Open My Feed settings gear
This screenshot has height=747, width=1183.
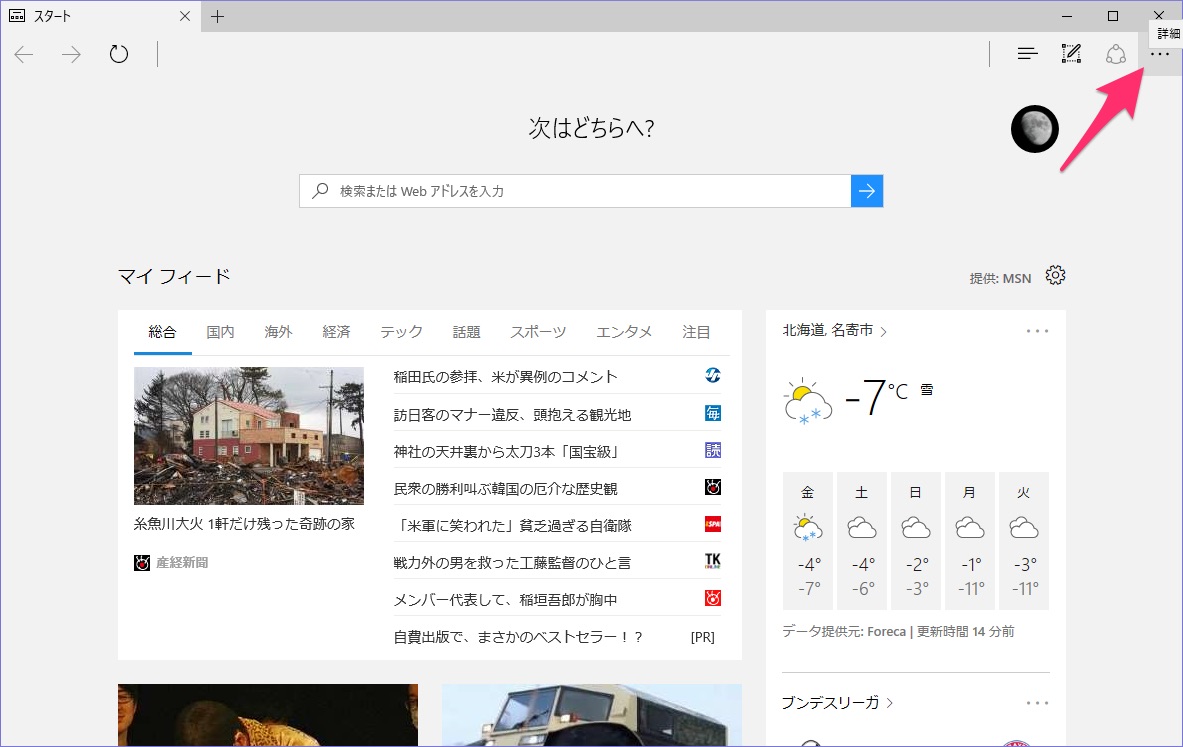1055,275
